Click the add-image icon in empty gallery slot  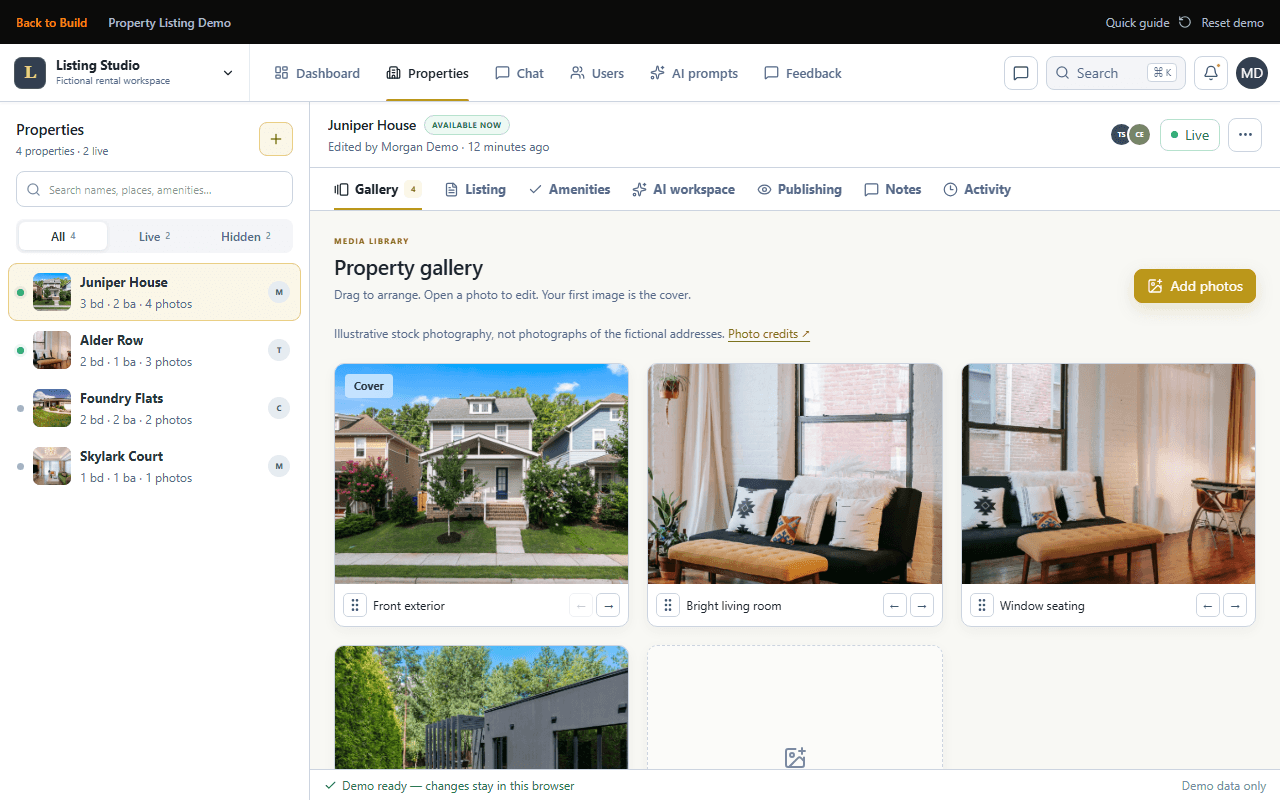tap(795, 758)
